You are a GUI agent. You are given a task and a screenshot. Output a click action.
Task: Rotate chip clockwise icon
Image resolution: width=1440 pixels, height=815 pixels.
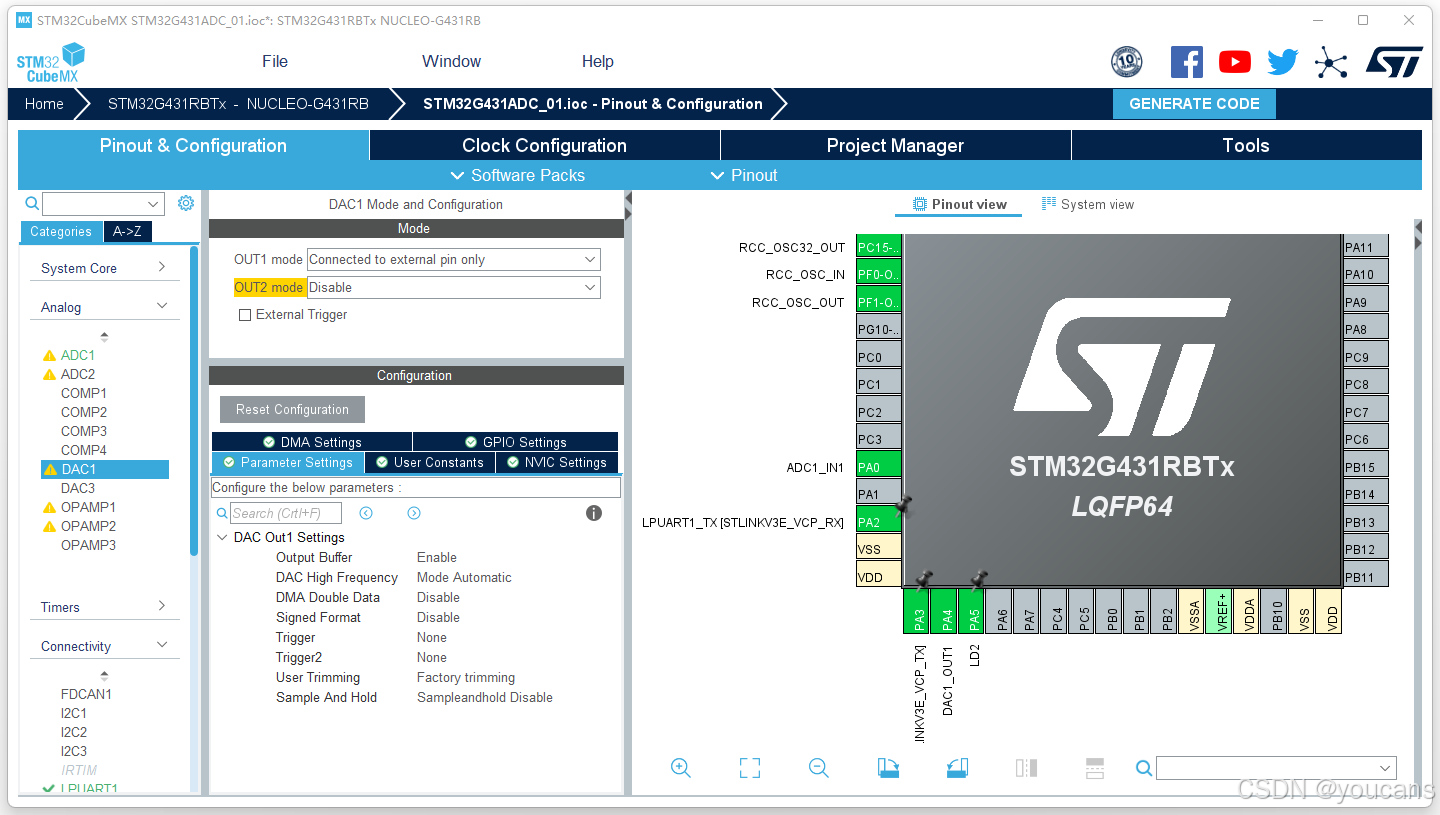(x=888, y=768)
